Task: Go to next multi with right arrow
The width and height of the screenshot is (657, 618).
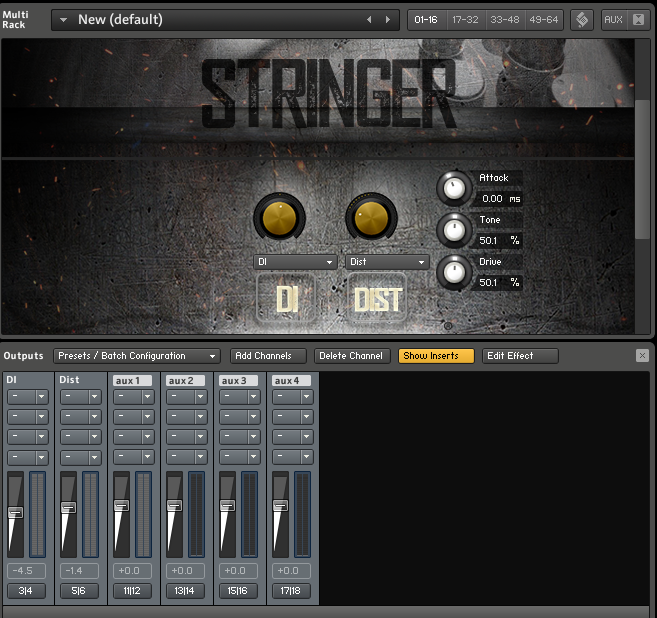Action: point(388,20)
